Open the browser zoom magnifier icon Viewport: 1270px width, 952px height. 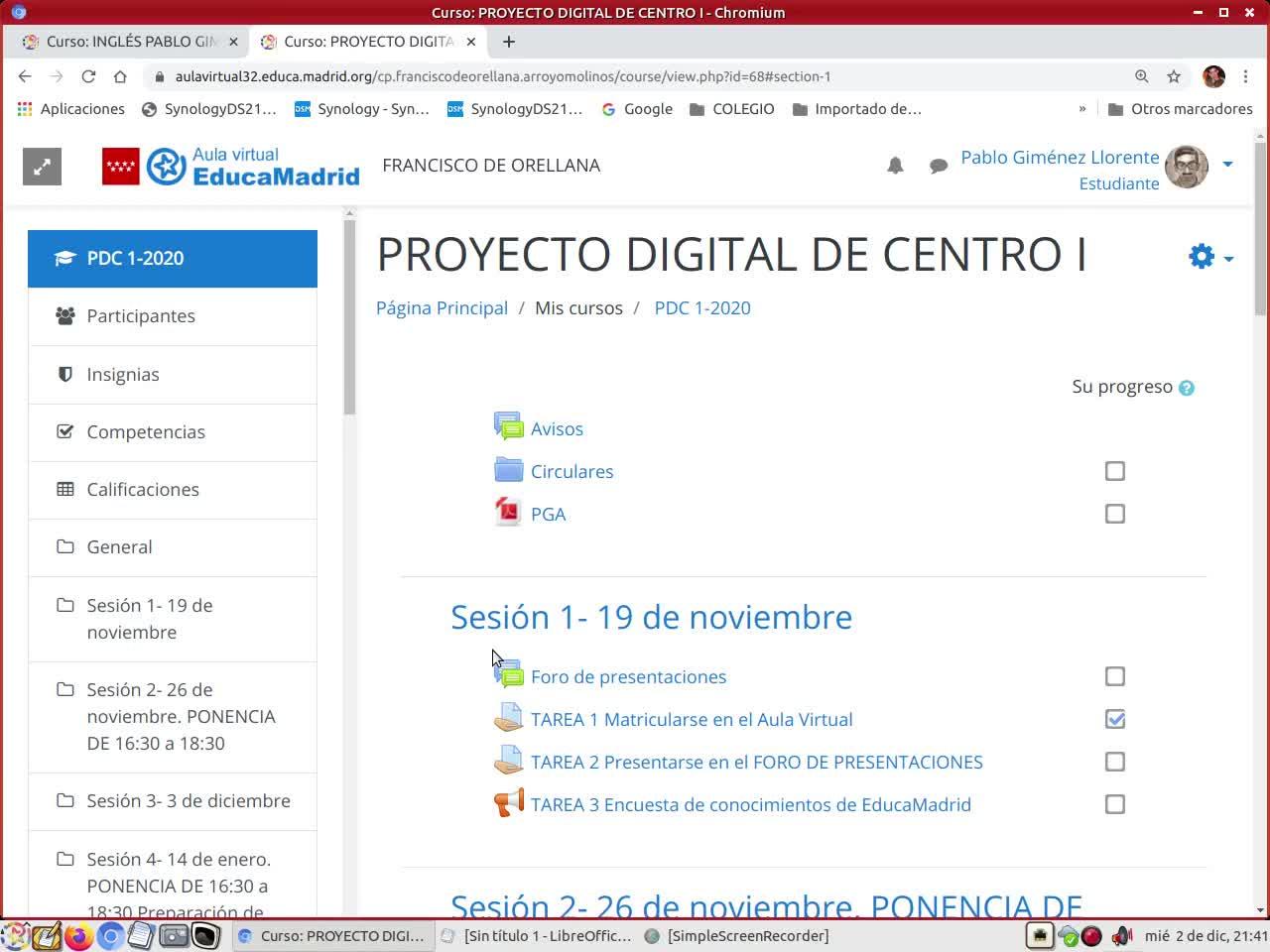point(1142,76)
